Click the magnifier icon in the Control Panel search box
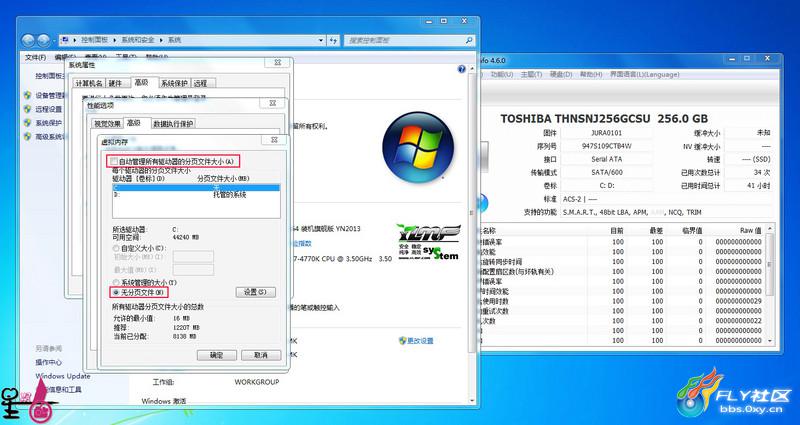 click(469, 40)
